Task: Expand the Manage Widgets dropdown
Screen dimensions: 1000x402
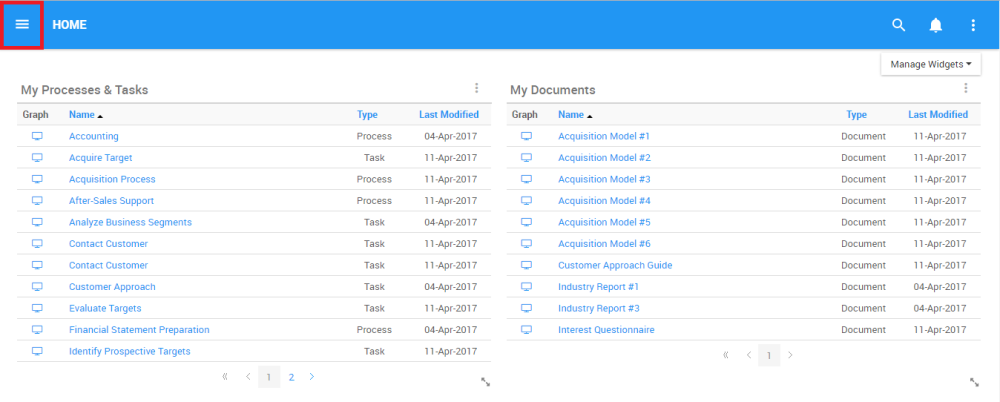Action: (x=930, y=64)
